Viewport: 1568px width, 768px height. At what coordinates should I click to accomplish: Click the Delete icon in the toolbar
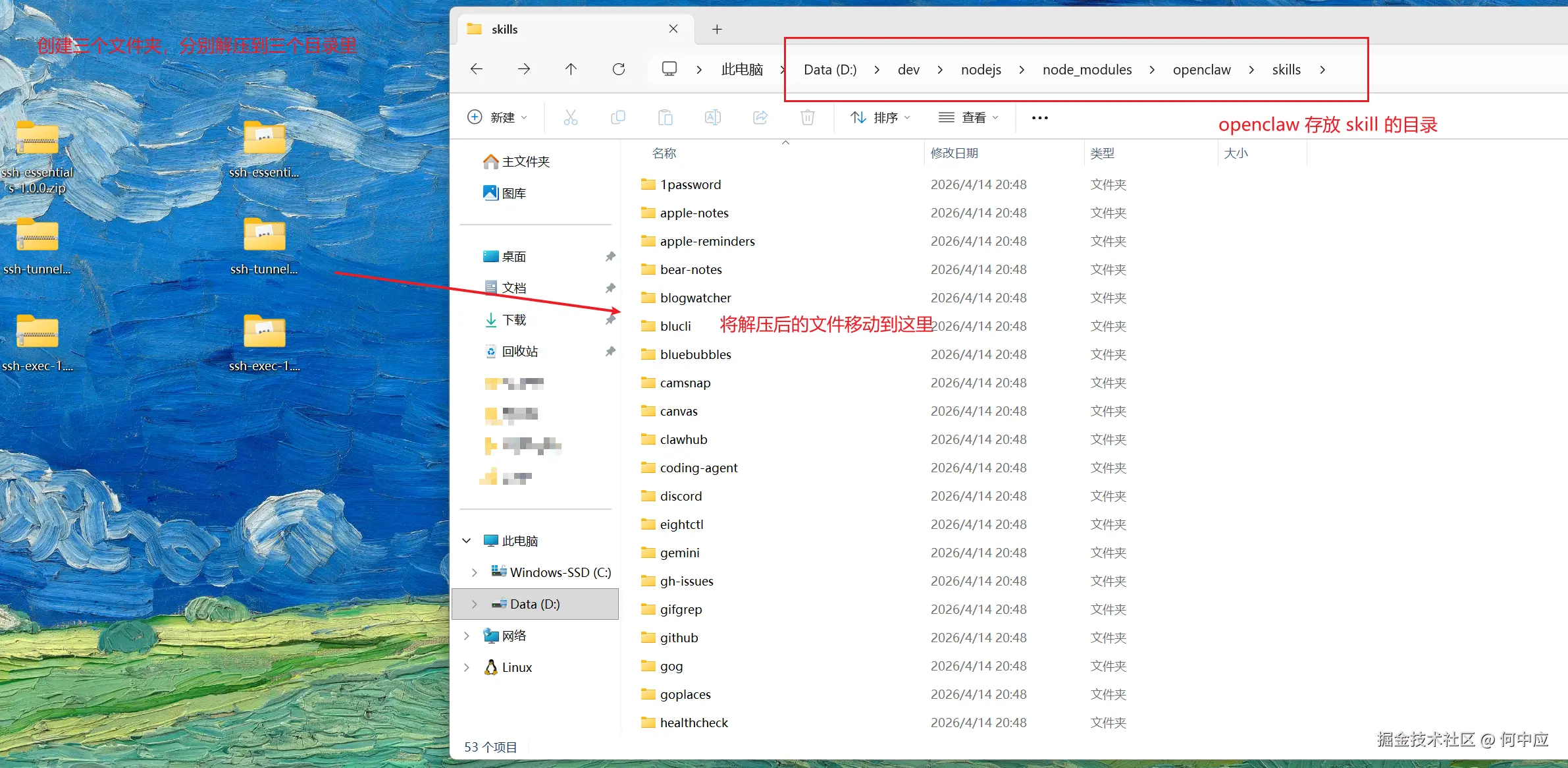(x=807, y=117)
